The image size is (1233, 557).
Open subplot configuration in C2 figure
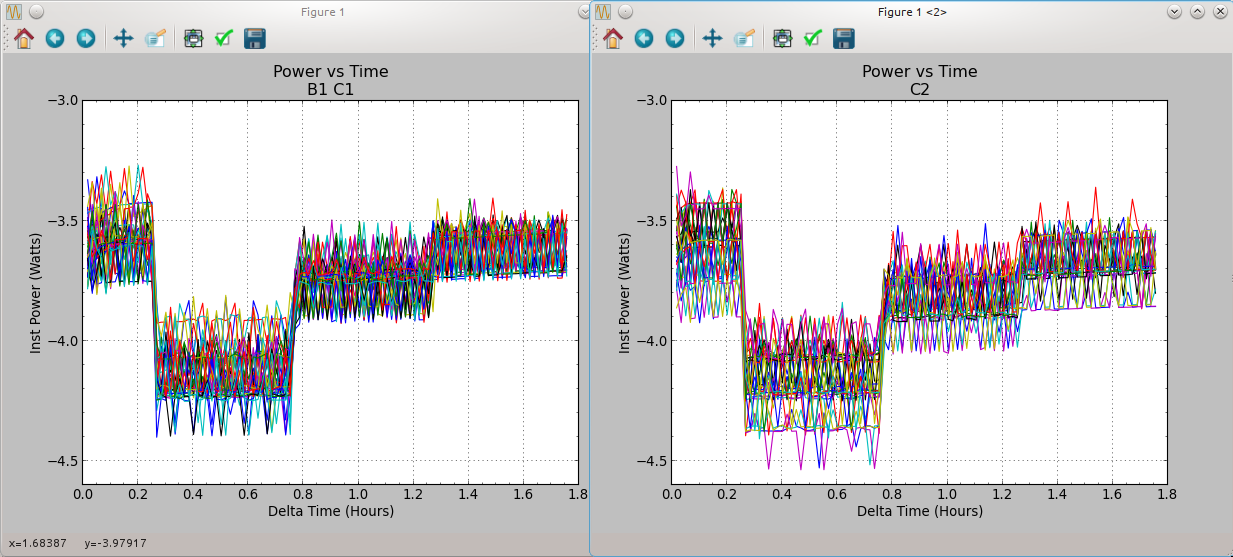782,39
